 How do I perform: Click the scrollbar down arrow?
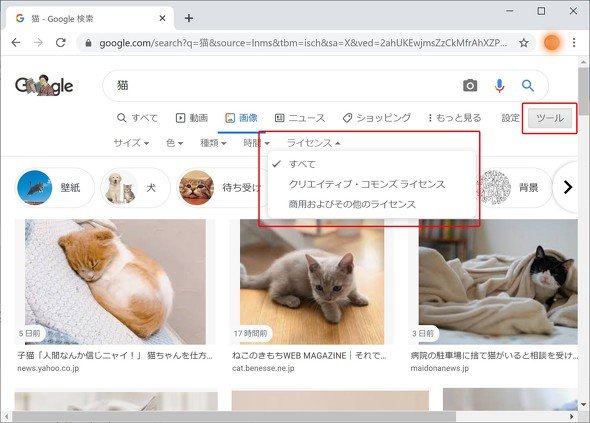(584, 405)
